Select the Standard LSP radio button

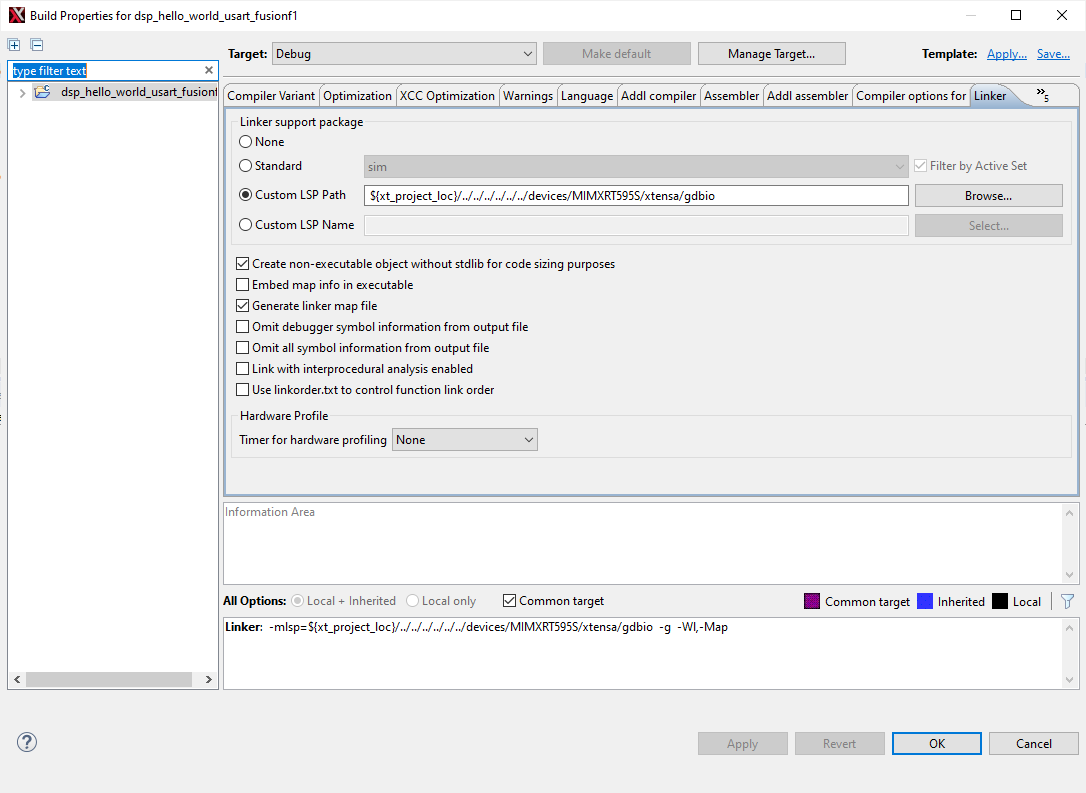coord(246,166)
